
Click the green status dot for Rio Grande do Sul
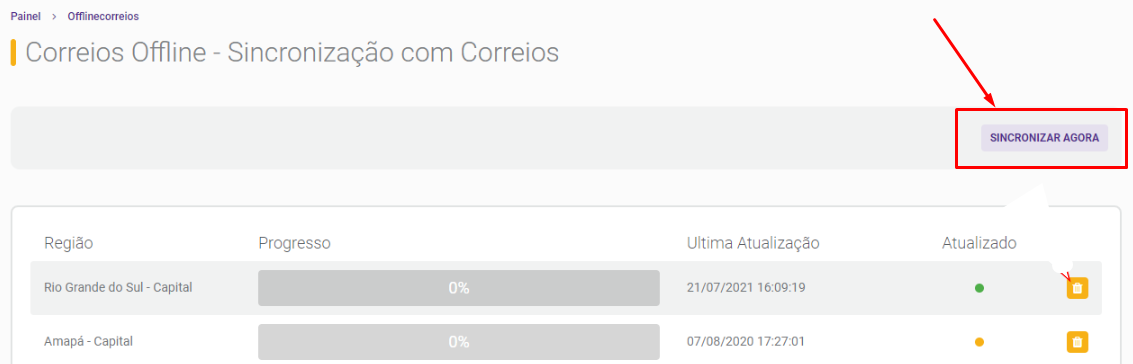[979, 288]
